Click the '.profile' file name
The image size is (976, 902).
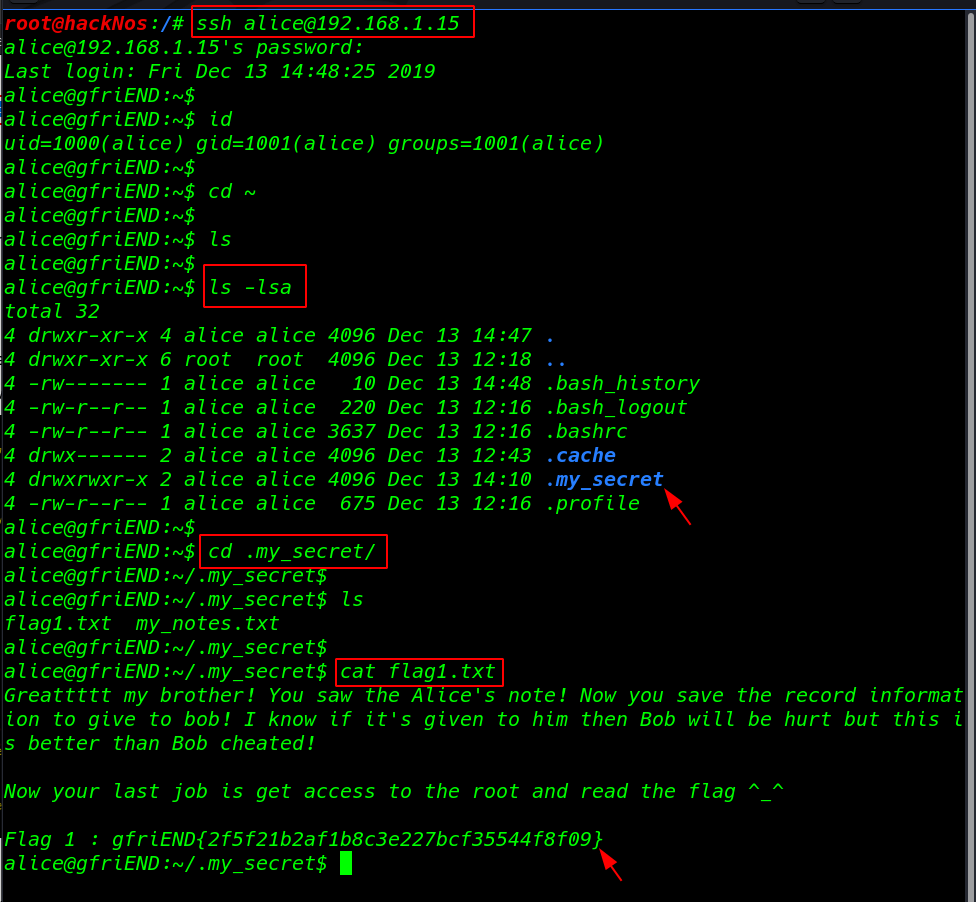[x=593, y=503]
